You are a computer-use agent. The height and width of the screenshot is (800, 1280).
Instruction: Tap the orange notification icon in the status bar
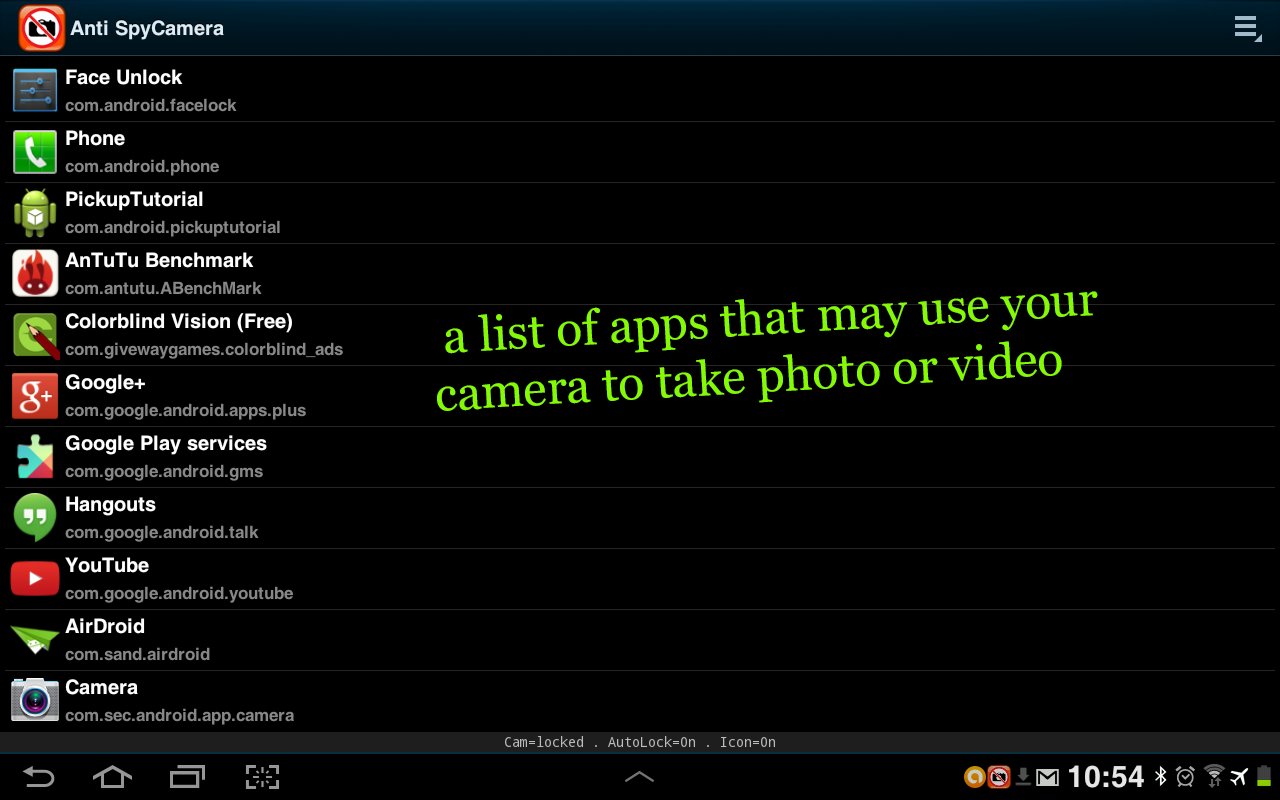coord(974,777)
